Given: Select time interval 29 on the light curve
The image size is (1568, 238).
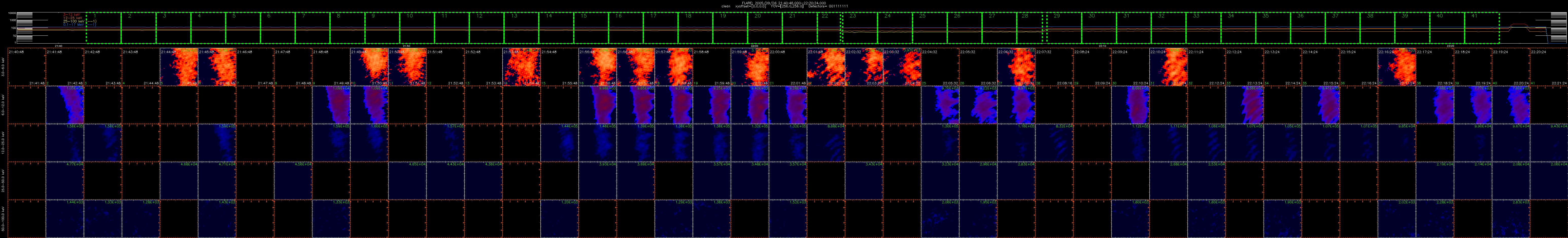Looking at the screenshot, I should (x=1064, y=28).
